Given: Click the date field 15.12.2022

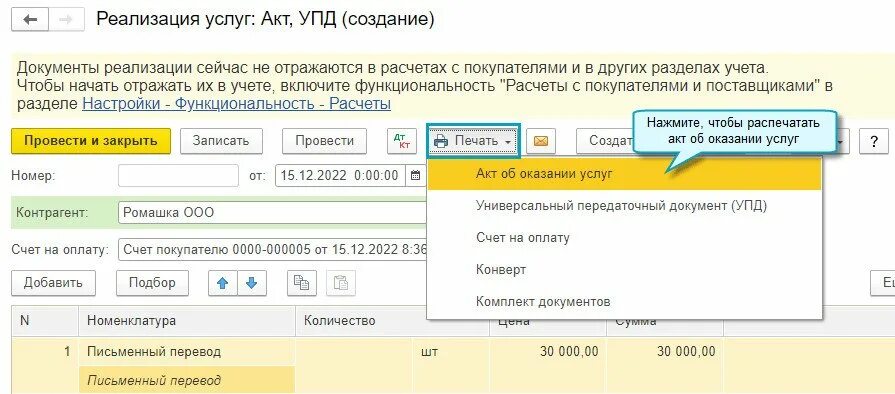Looking at the screenshot, I should click(x=340, y=175).
